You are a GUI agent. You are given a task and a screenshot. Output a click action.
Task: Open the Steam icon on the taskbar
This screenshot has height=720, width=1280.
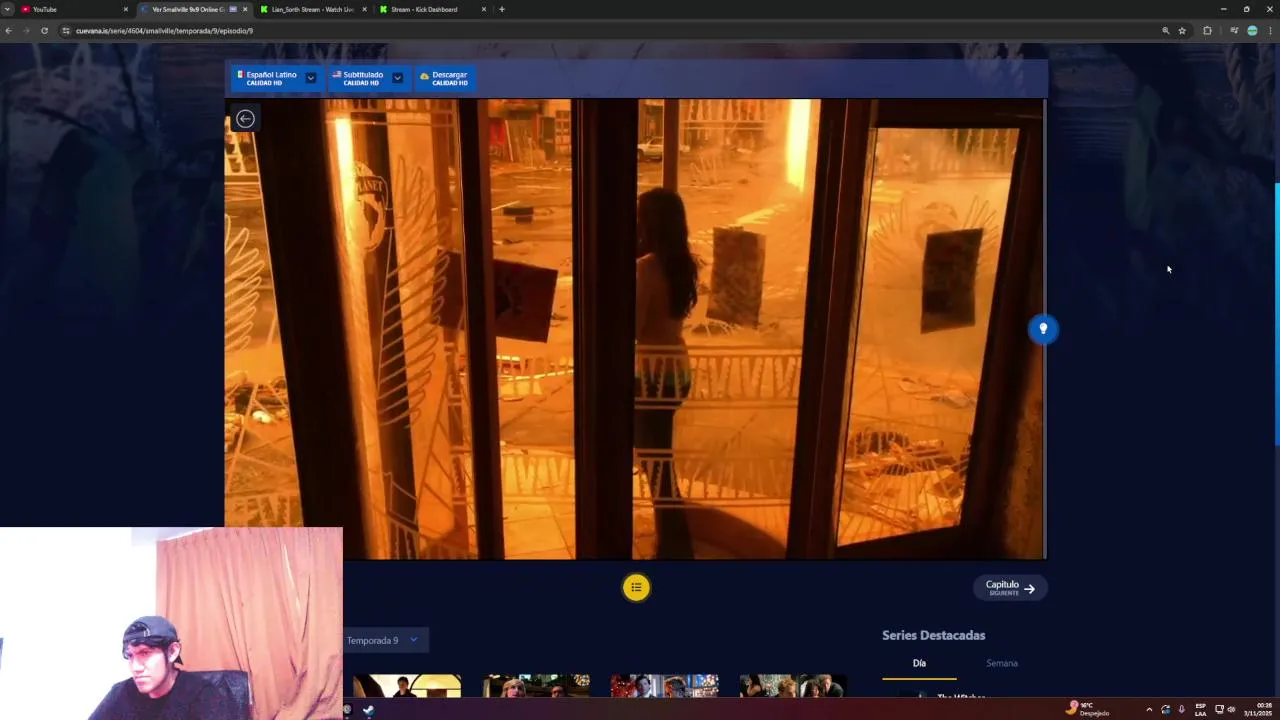[x=368, y=710]
